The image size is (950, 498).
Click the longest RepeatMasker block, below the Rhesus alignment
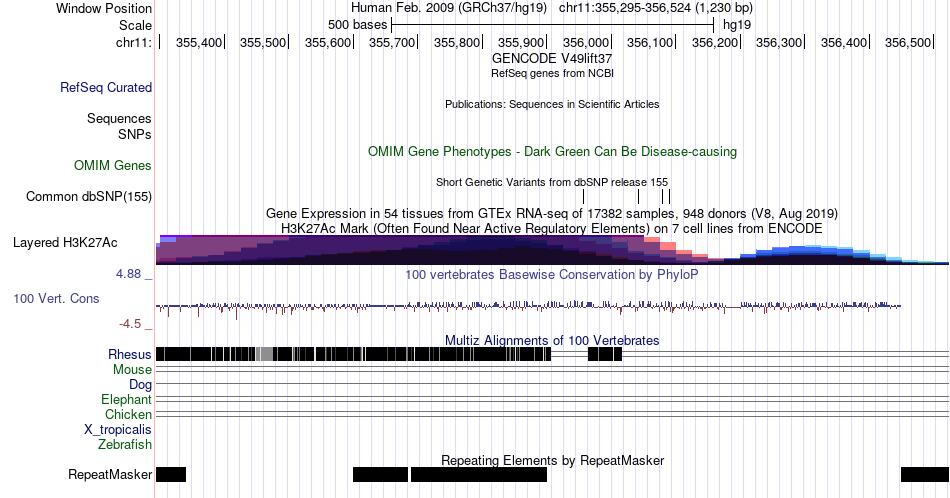tap(479, 474)
